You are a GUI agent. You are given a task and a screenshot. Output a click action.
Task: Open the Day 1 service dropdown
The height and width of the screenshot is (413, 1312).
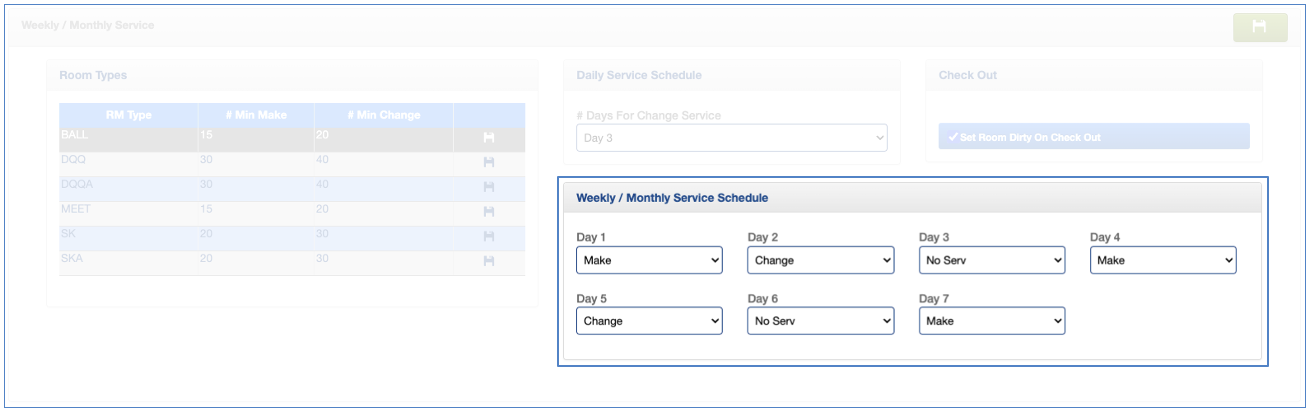point(649,260)
